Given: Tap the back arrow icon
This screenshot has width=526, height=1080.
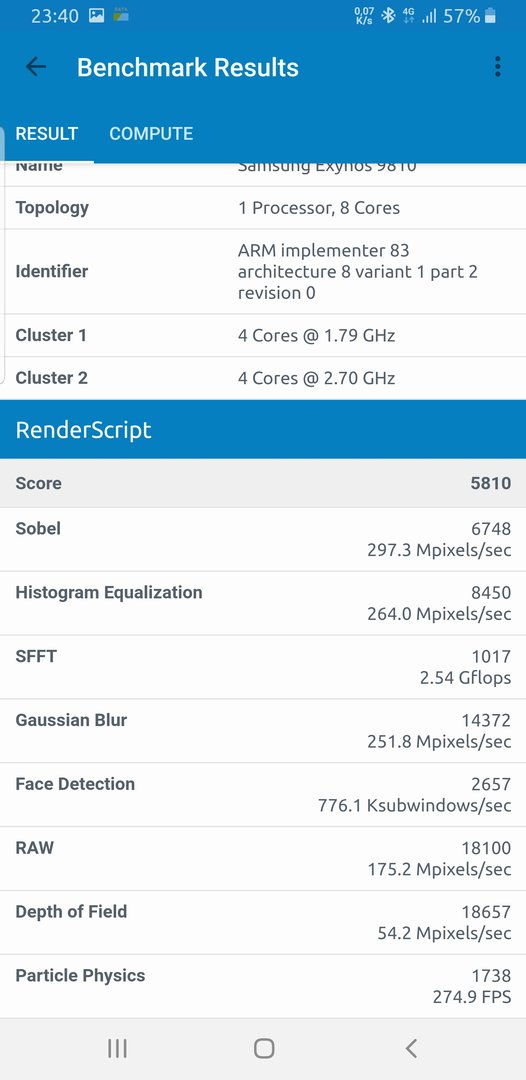Looking at the screenshot, I should point(35,67).
